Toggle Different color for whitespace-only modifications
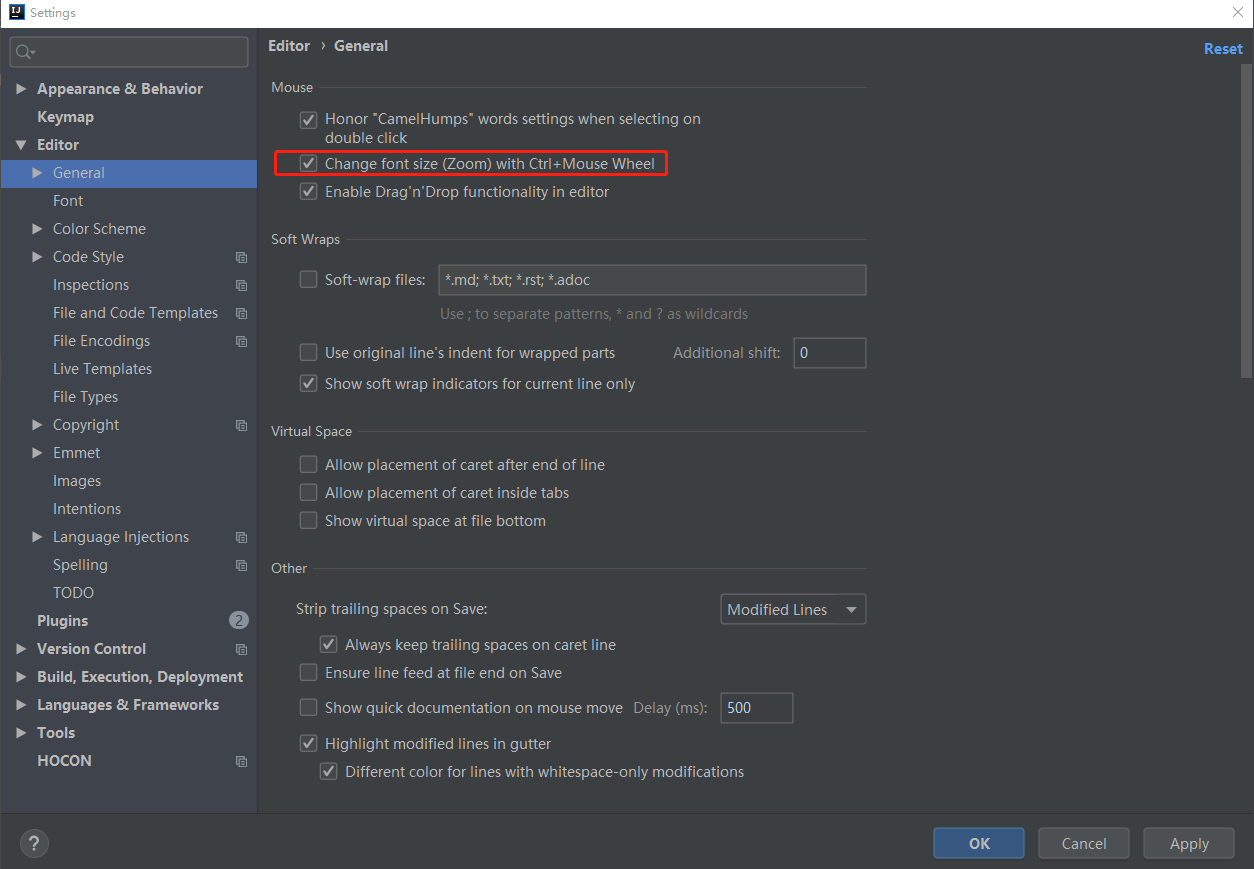This screenshot has width=1254, height=869. pos(328,772)
